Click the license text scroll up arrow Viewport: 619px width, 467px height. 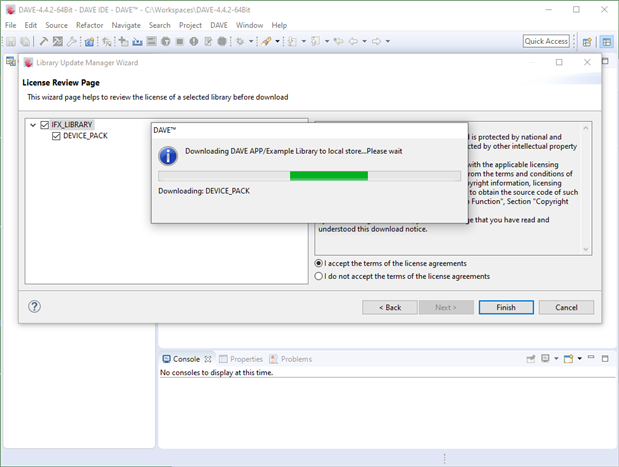[x=586, y=128]
